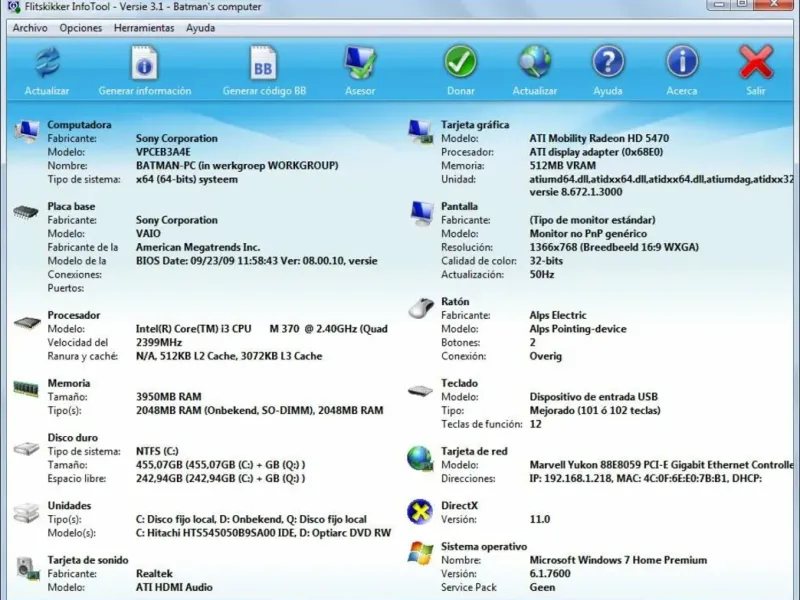Select the Unidades drives icon
Viewport: 800px width, 600px height.
click(x=26, y=513)
